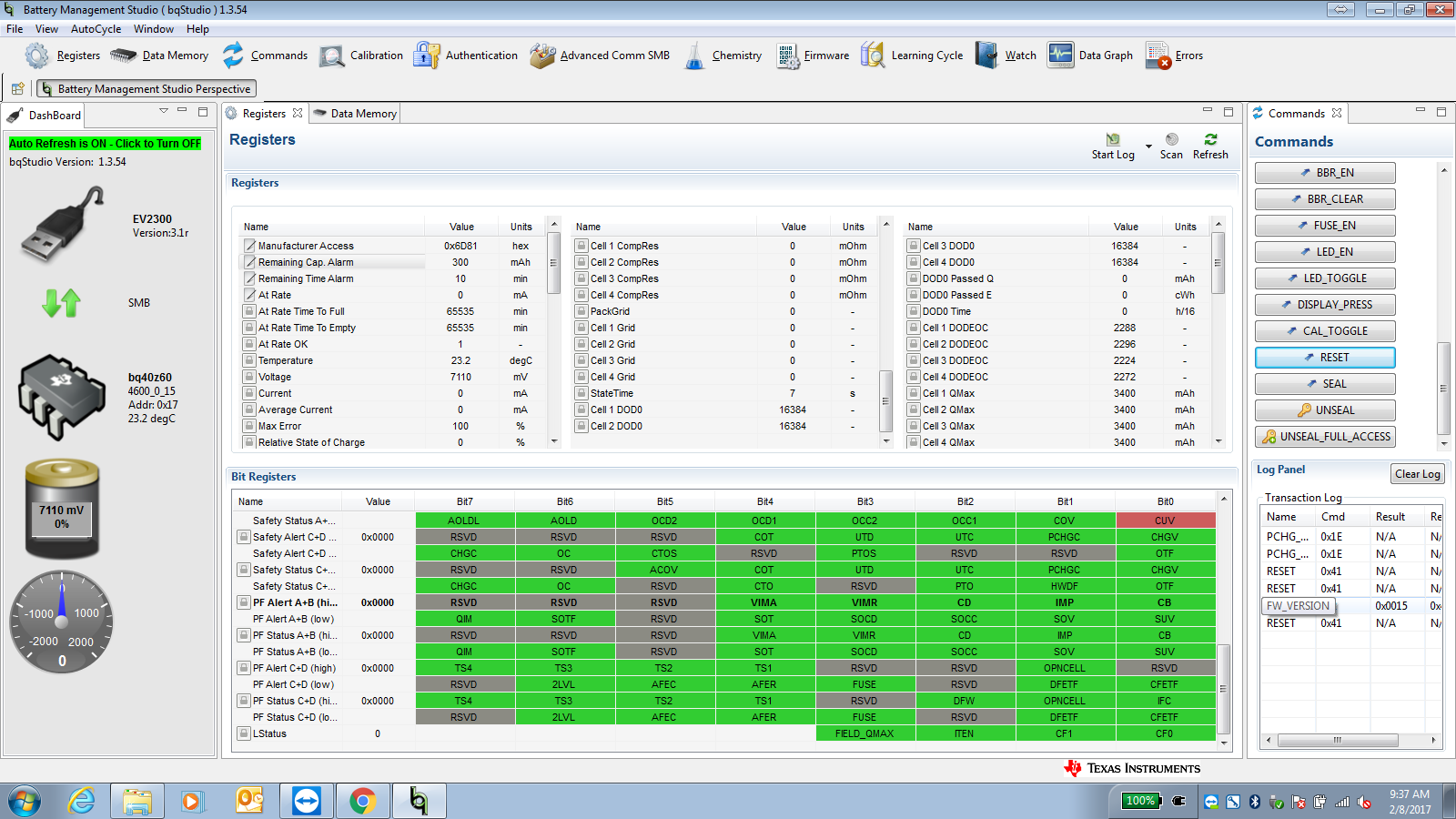Open the AutoCycle menu
1456x819 pixels.
[x=96, y=29]
